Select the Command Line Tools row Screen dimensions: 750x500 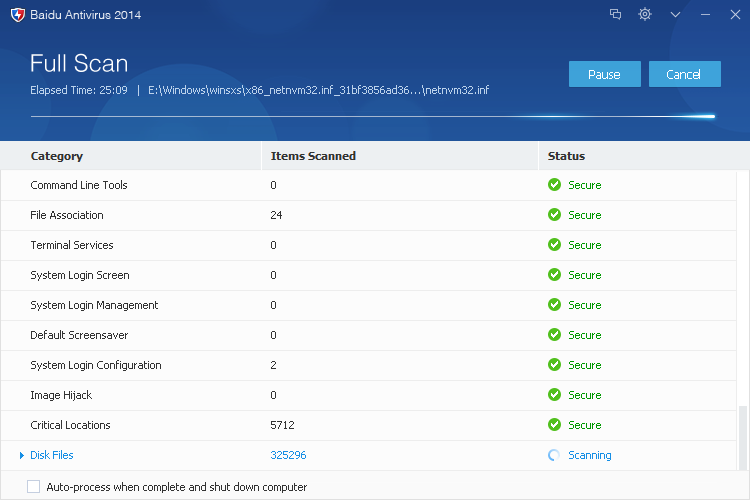[x=368, y=185]
